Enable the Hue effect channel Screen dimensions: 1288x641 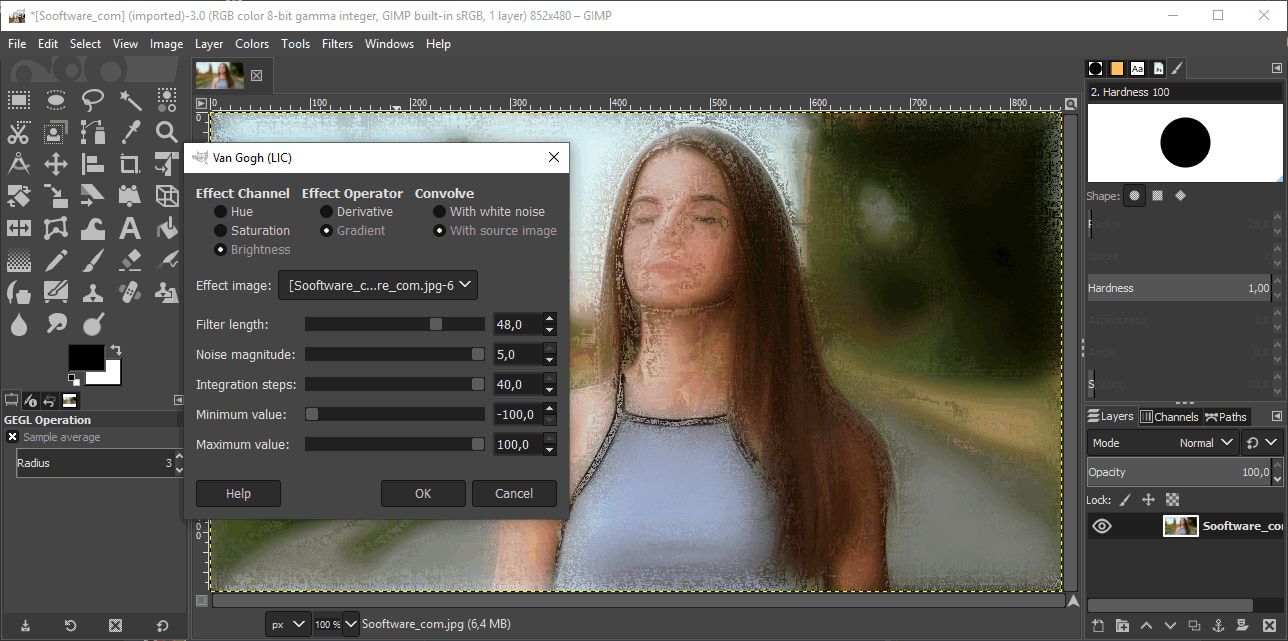coord(220,211)
